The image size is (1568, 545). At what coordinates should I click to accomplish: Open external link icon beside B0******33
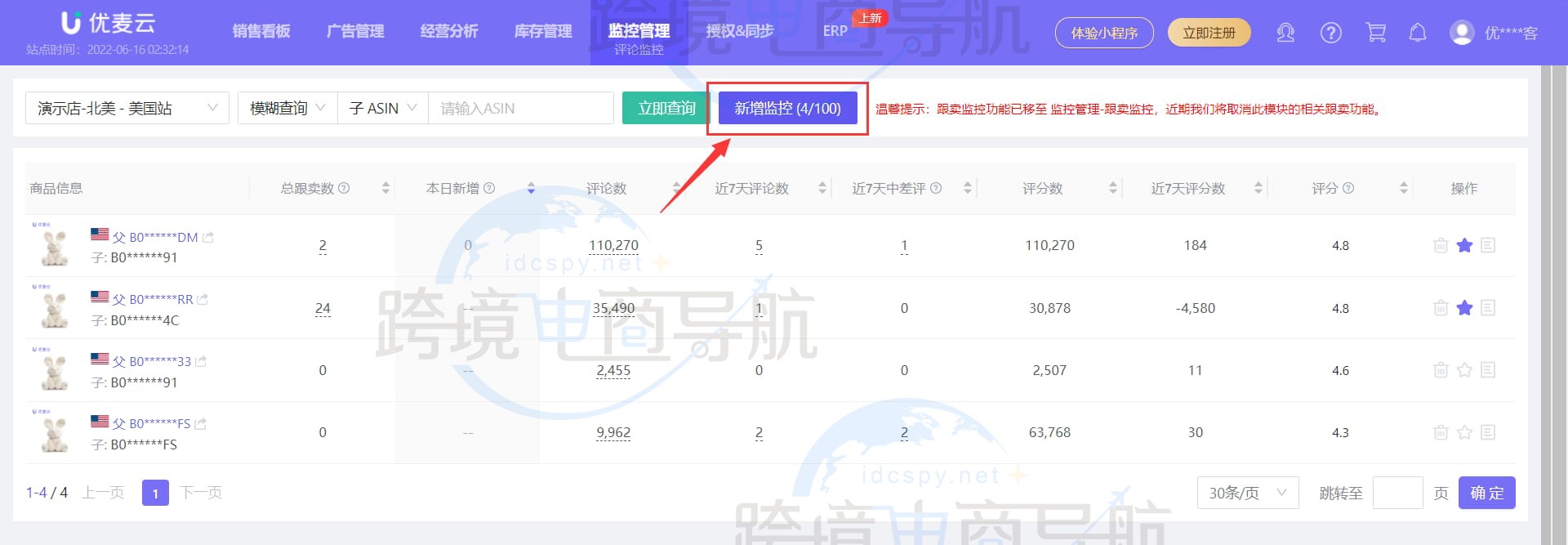[x=201, y=361]
